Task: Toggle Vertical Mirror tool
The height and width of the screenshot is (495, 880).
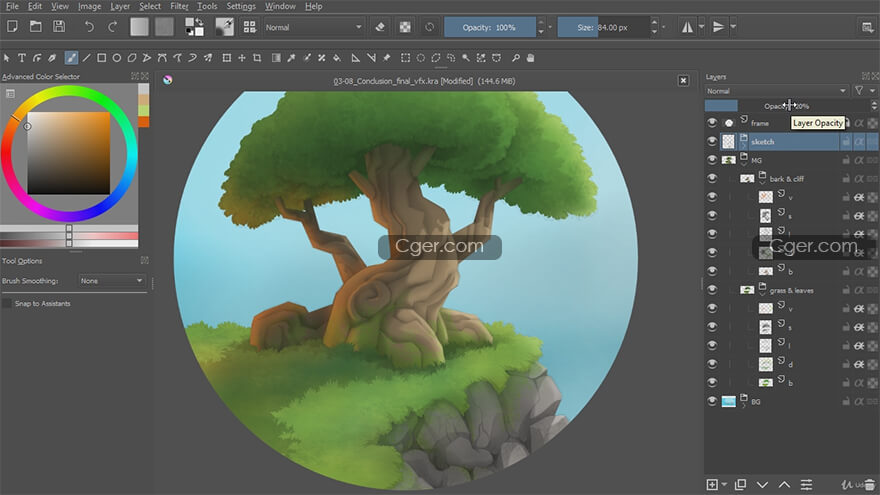Action: [718, 27]
